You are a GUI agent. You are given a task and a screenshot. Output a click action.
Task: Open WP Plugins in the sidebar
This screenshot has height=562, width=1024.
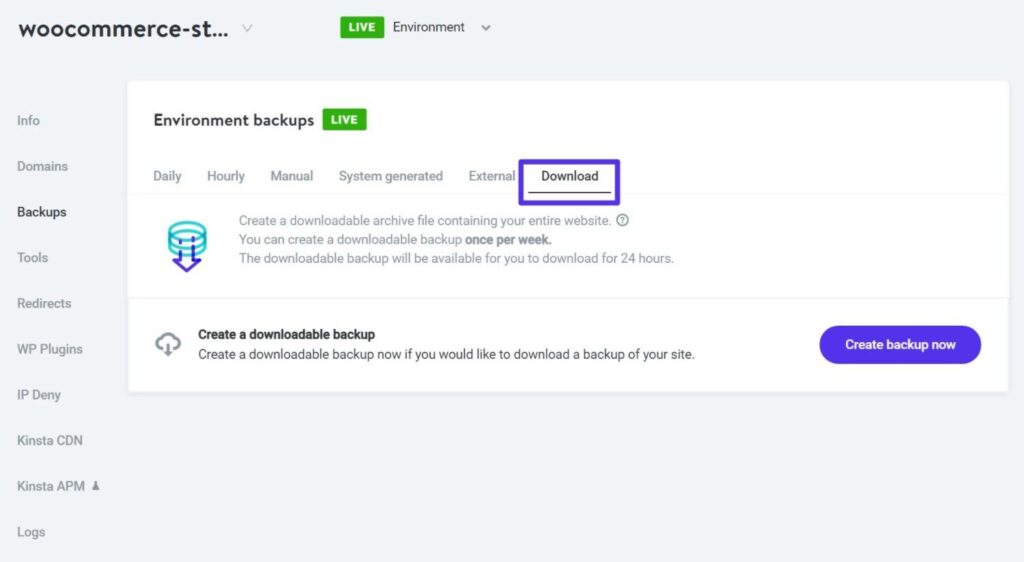[x=50, y=349]
